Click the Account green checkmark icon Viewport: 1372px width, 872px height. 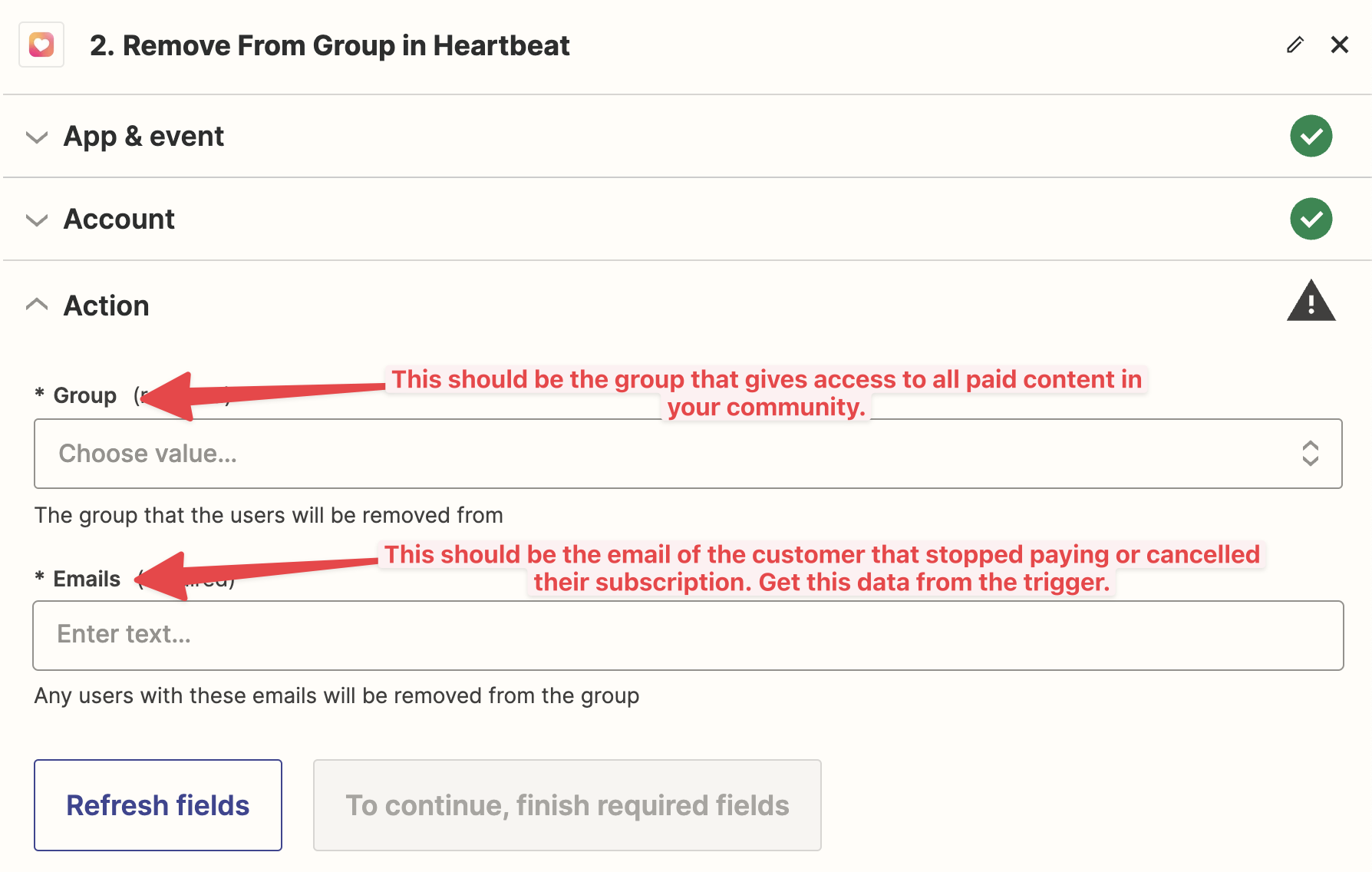click(1311, 219)
